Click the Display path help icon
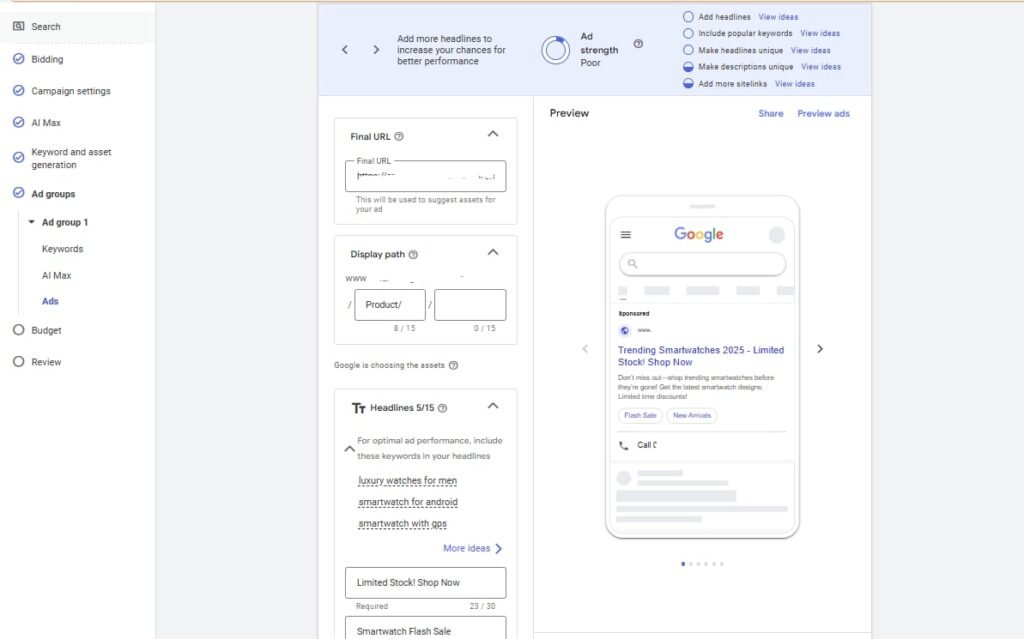This screenshot has height=639, width=1024. [x=413, y=255]
